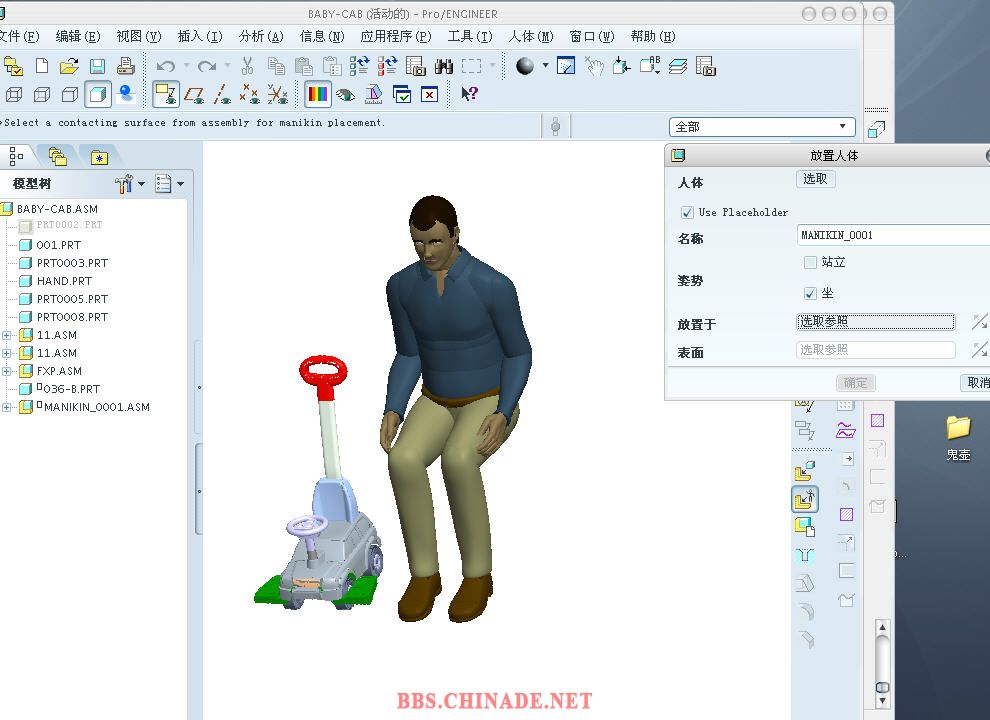This screenshot has height=720, width=990.
Task: Open the 编辑(E) menu
Action: [78, 37]
